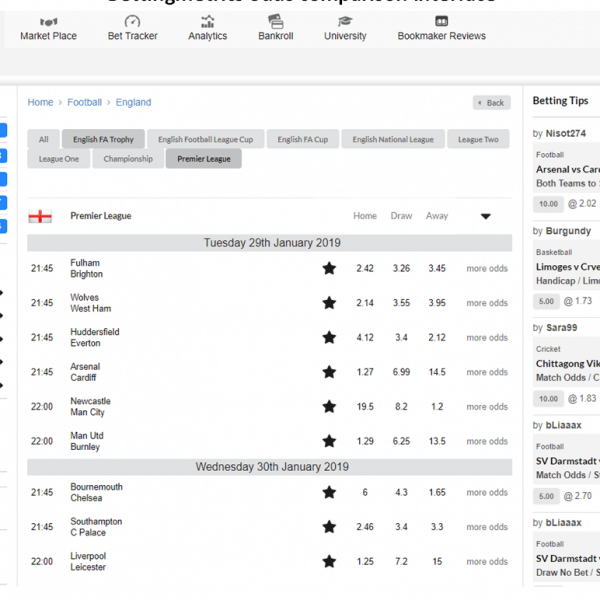Open the Football breadcrumb link
600x600 pixels.
[85, 103]
